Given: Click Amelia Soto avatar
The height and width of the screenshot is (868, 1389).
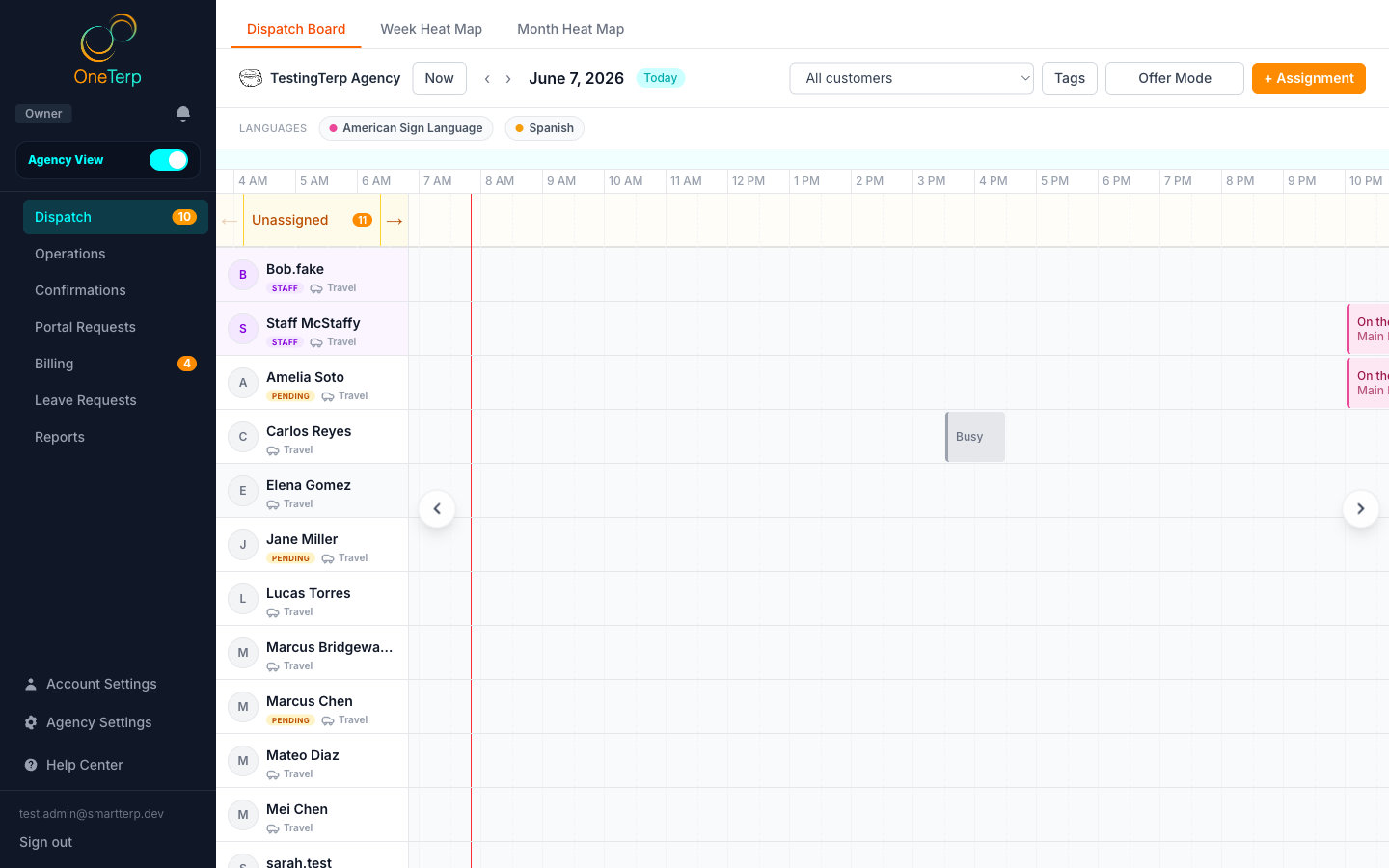Looking at the screenshot, I should tap(243, 383).
